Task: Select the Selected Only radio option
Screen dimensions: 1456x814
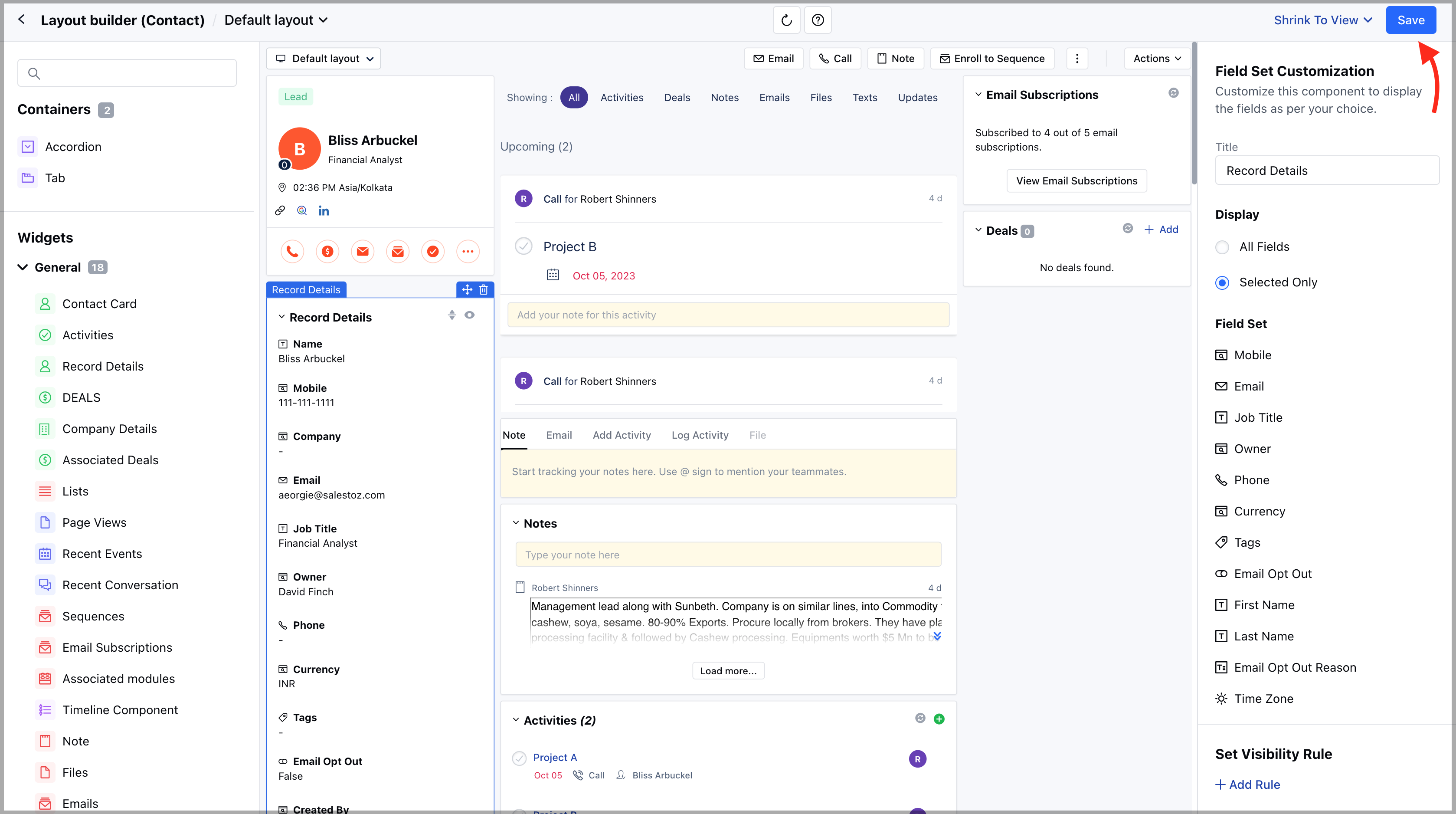Action: tap(1222, 282)
